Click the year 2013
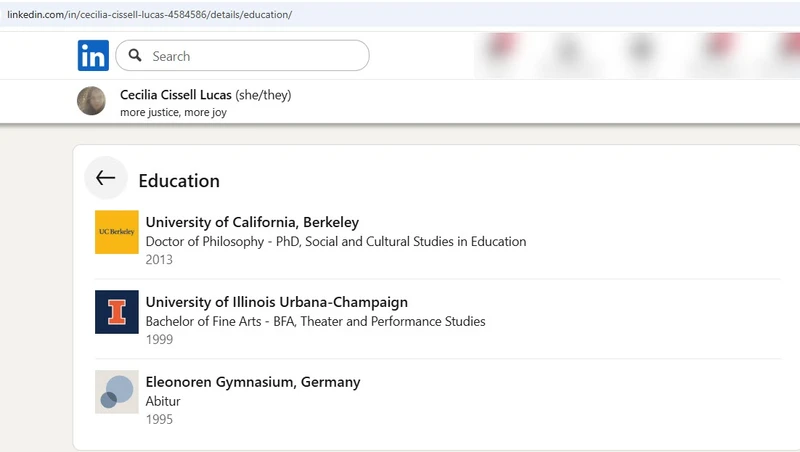The width and height of the screenshot is (800, 452). [x=159, y=260]
